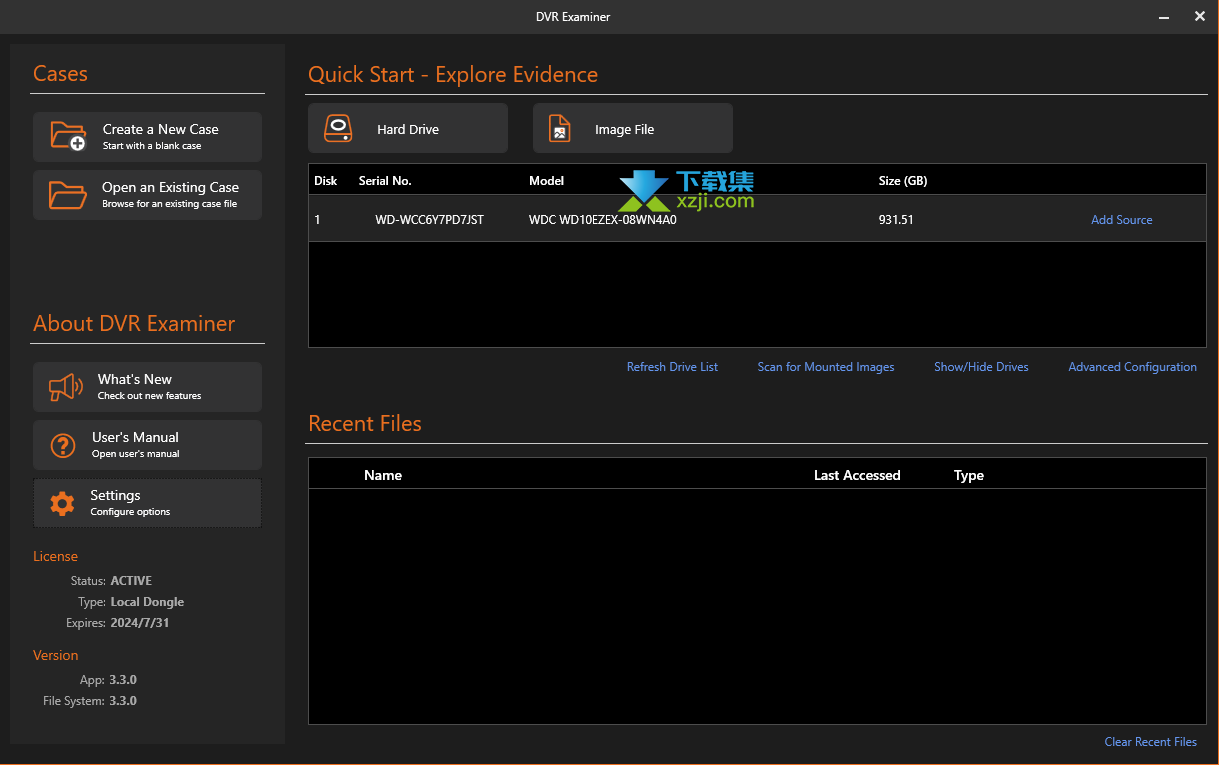Click the Serial No. column header
The width and height of the screenshot is (1219, 765).
point(385,181)
